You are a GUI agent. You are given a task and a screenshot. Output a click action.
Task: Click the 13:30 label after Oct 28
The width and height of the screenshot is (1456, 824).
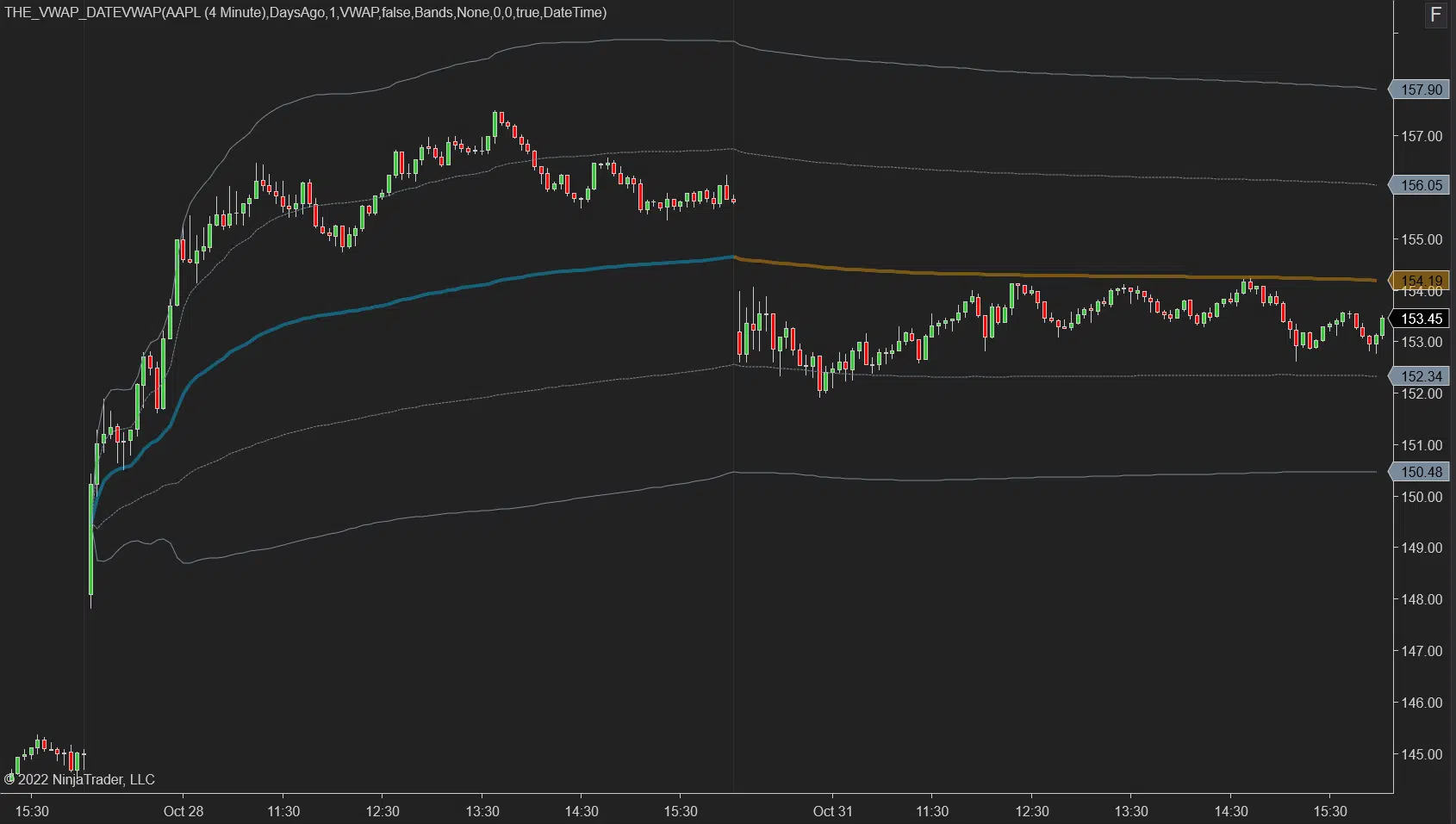[x=482, y=811]
